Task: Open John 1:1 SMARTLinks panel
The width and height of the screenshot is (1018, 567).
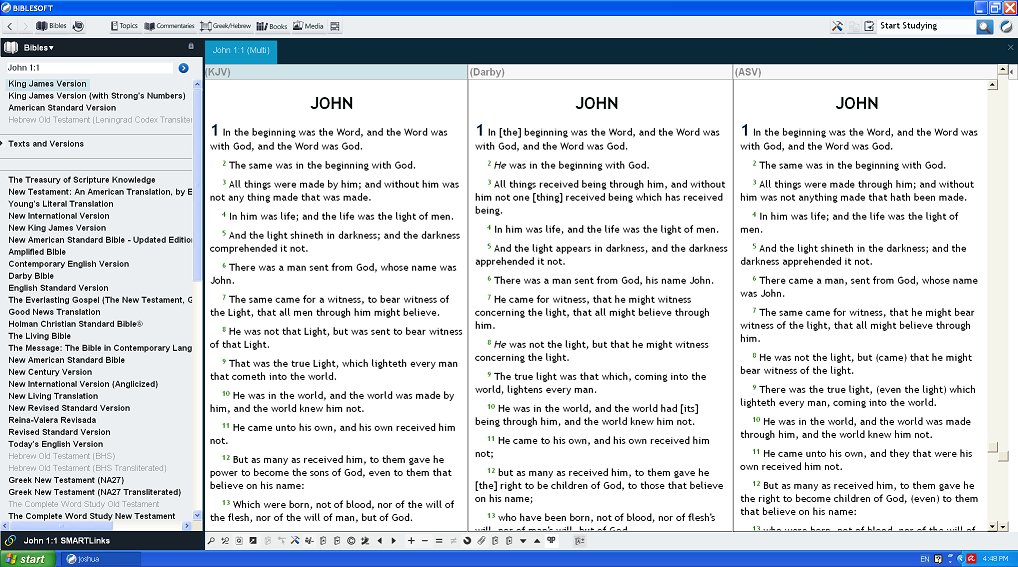Action: tap(66, 540)
